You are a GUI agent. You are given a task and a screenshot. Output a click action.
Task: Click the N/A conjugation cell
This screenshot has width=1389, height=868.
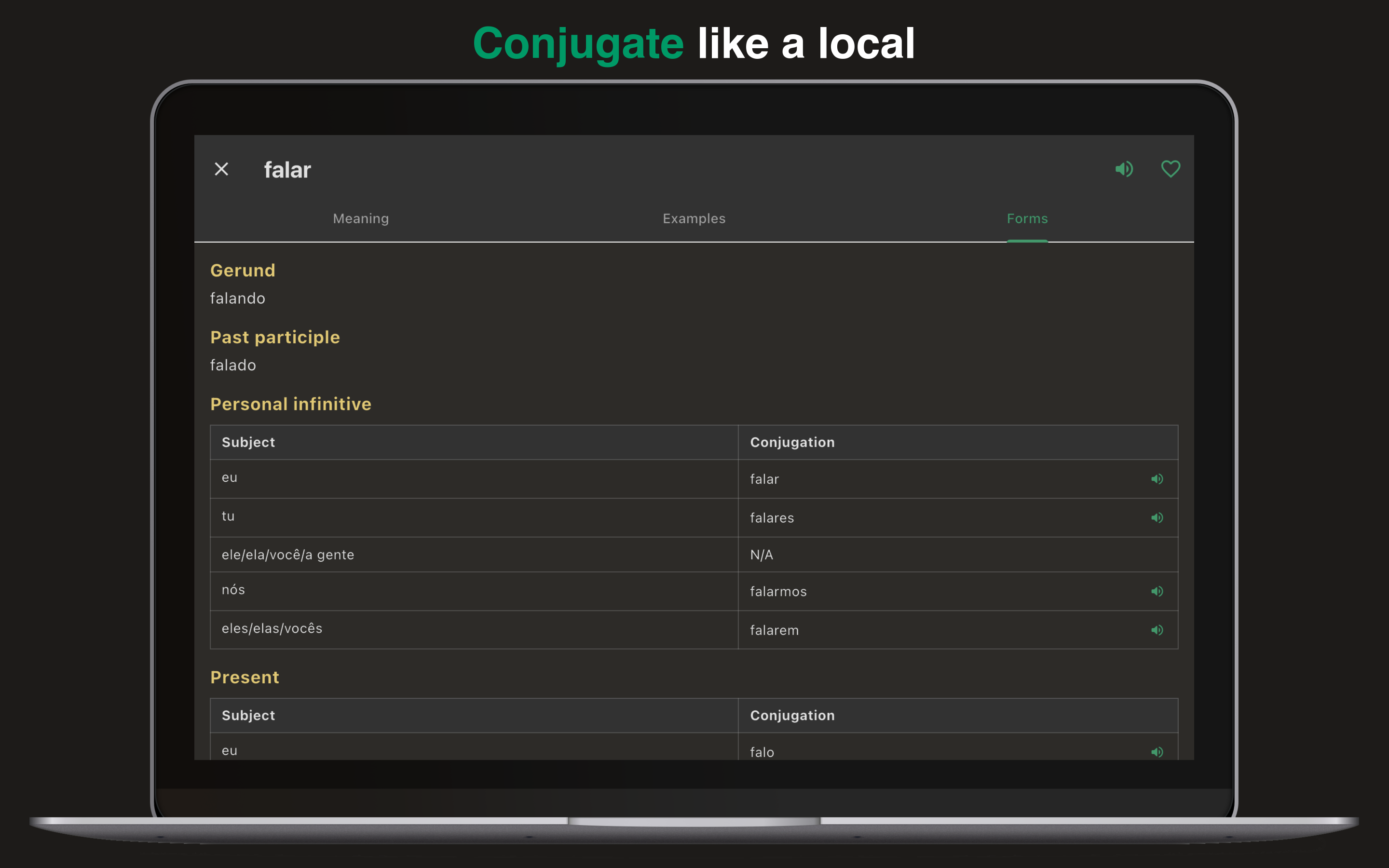click(958, 555)
